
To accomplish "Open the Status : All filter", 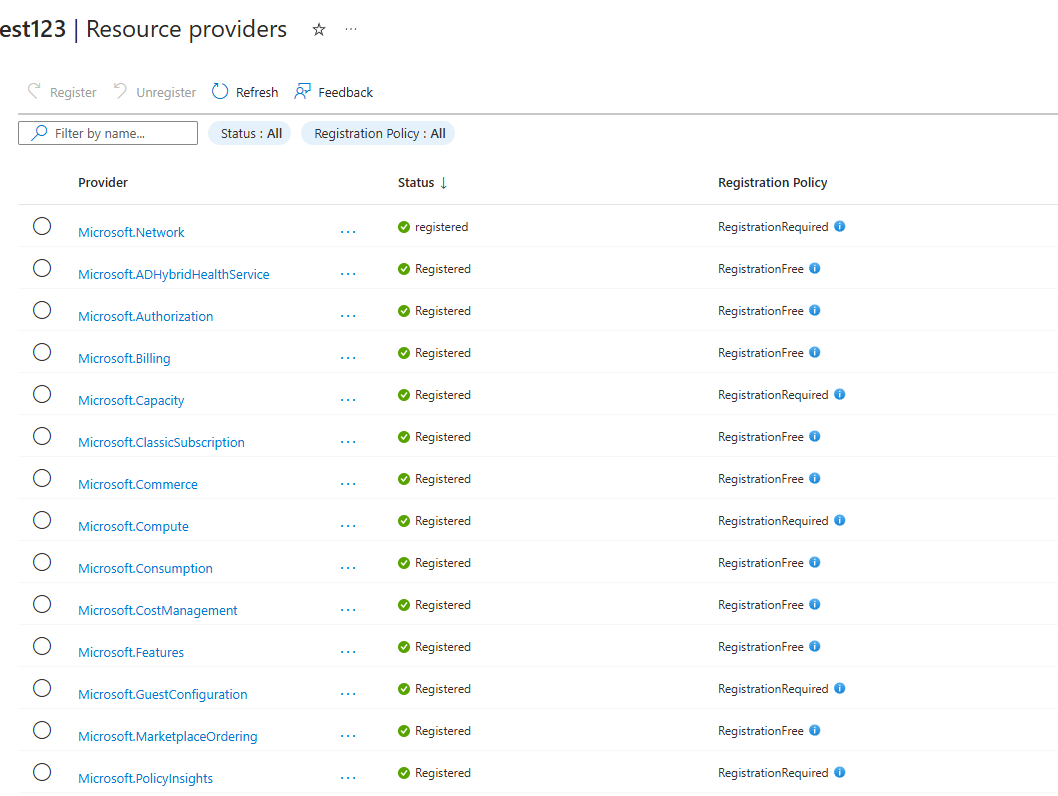I will pos(250,134).
